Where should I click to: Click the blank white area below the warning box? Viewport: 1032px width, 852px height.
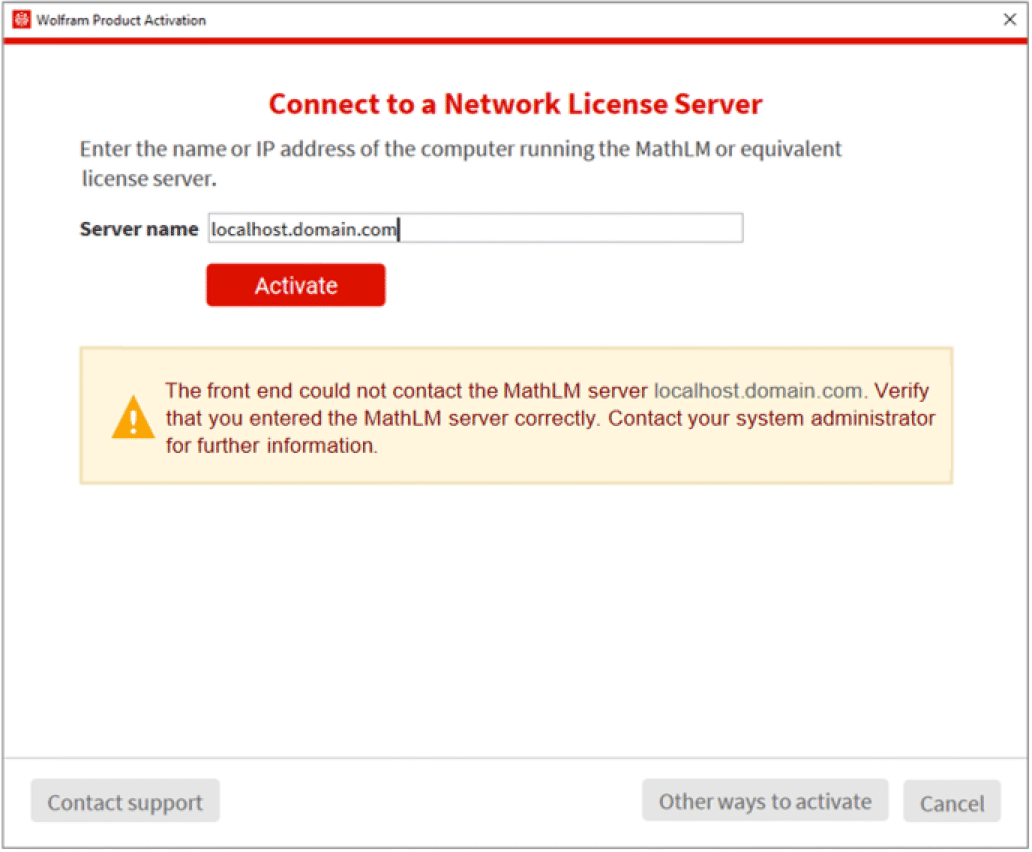515,620
